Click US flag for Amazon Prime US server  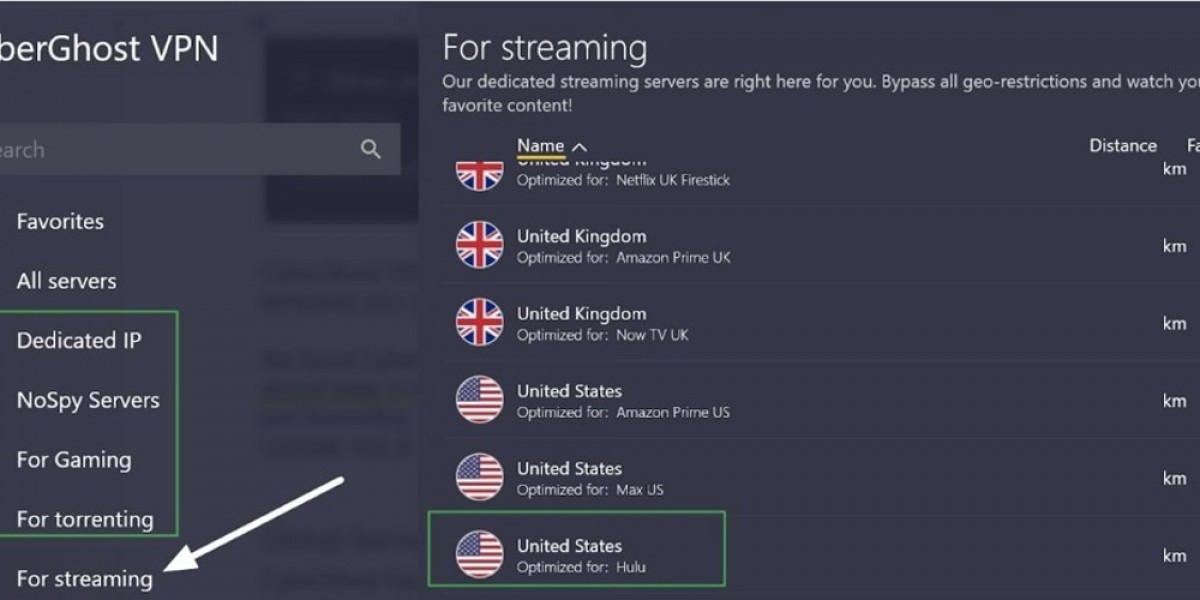(480, 400)
